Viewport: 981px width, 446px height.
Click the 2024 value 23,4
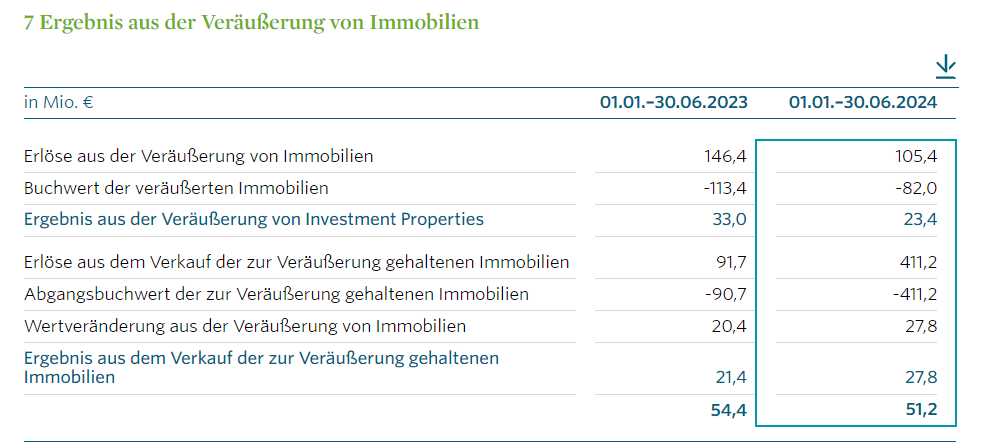(x=918, y=219)
